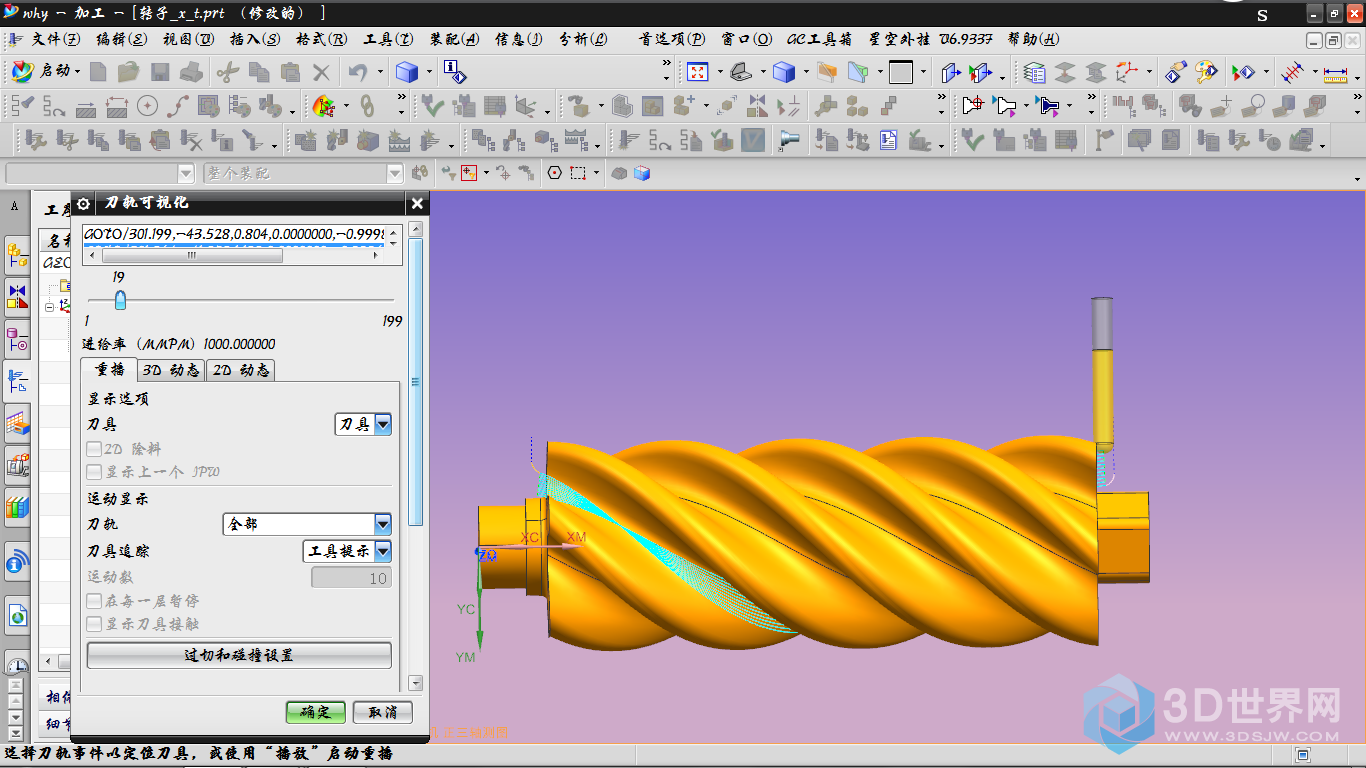The height and width of the screenshot is (768, 1366).
Task: Open the 刀具追踪 dropdown showing 工具提示
Action: tap(347, 551)
